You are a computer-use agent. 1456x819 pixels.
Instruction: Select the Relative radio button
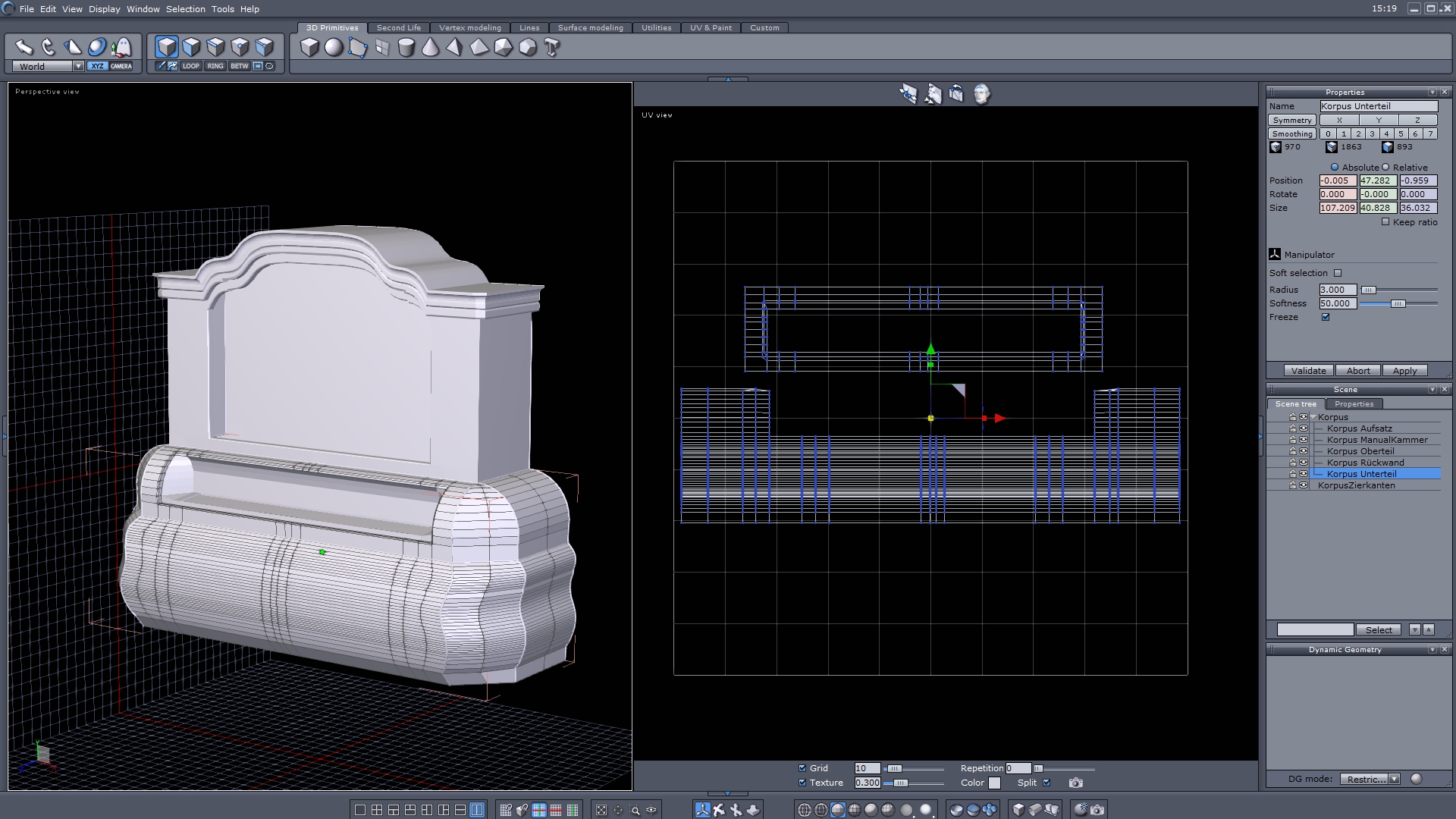1385,168
